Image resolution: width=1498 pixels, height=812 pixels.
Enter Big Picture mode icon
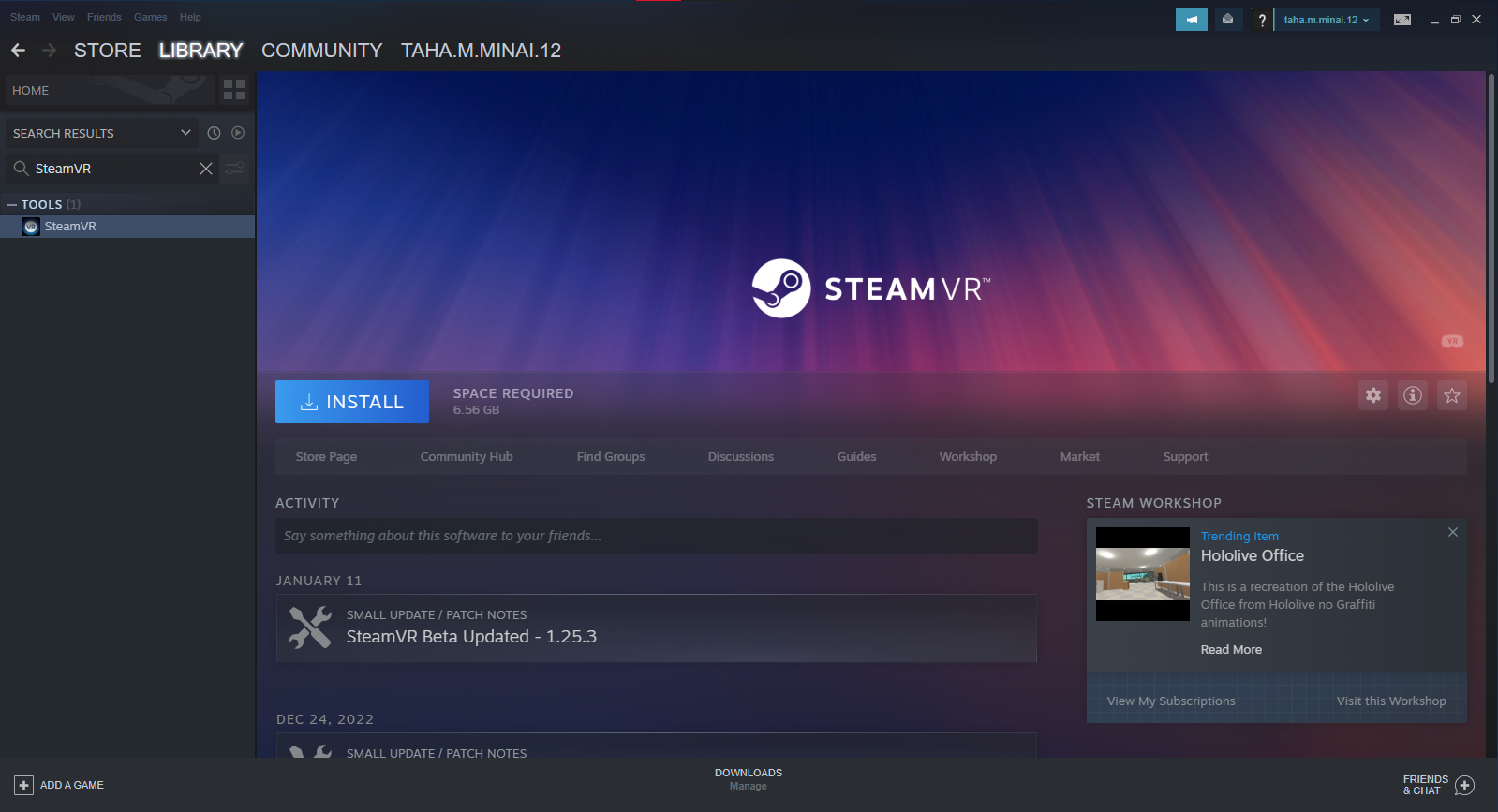[x=1402, y=20]
